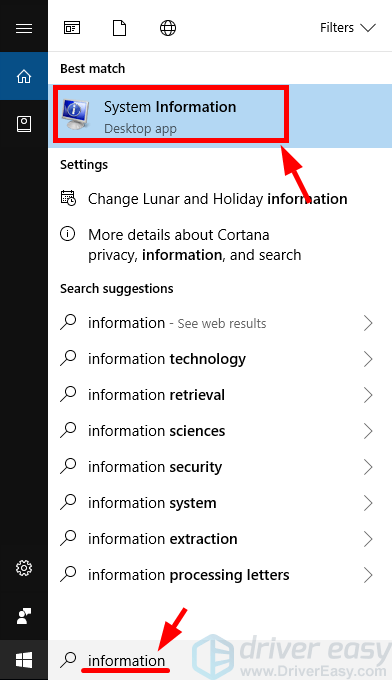Select the Home icon in sidebar
The width and height of the screenshot is (392, 680).
(24, 76)
